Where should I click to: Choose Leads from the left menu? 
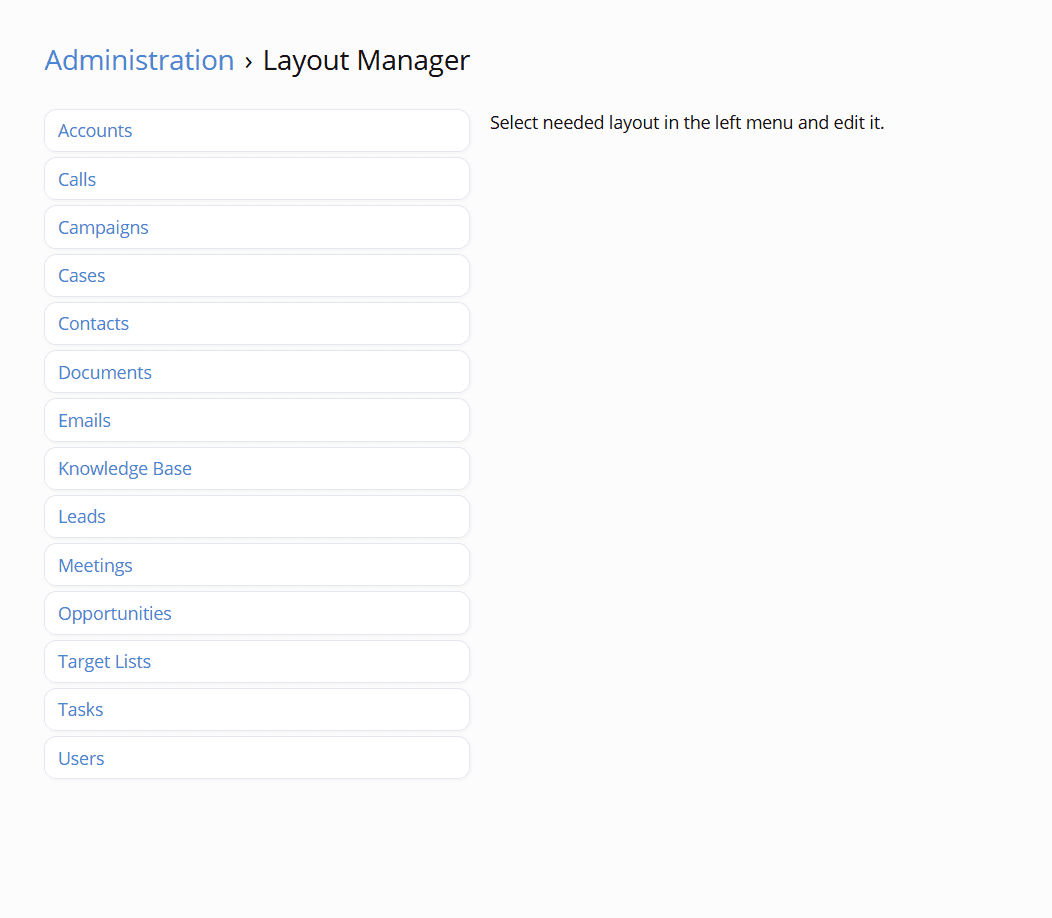[81, 517]
